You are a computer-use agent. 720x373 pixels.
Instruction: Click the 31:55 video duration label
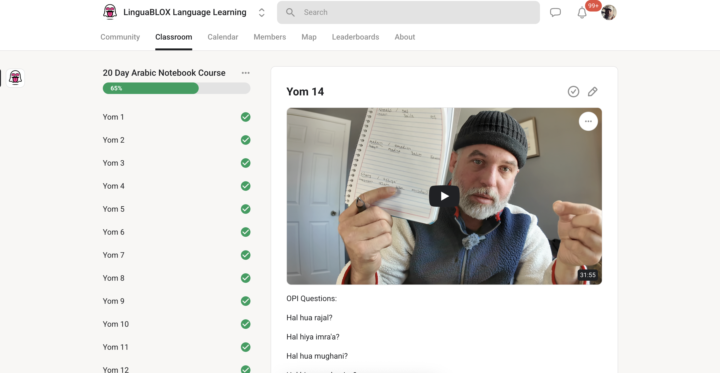pos(587,275)
